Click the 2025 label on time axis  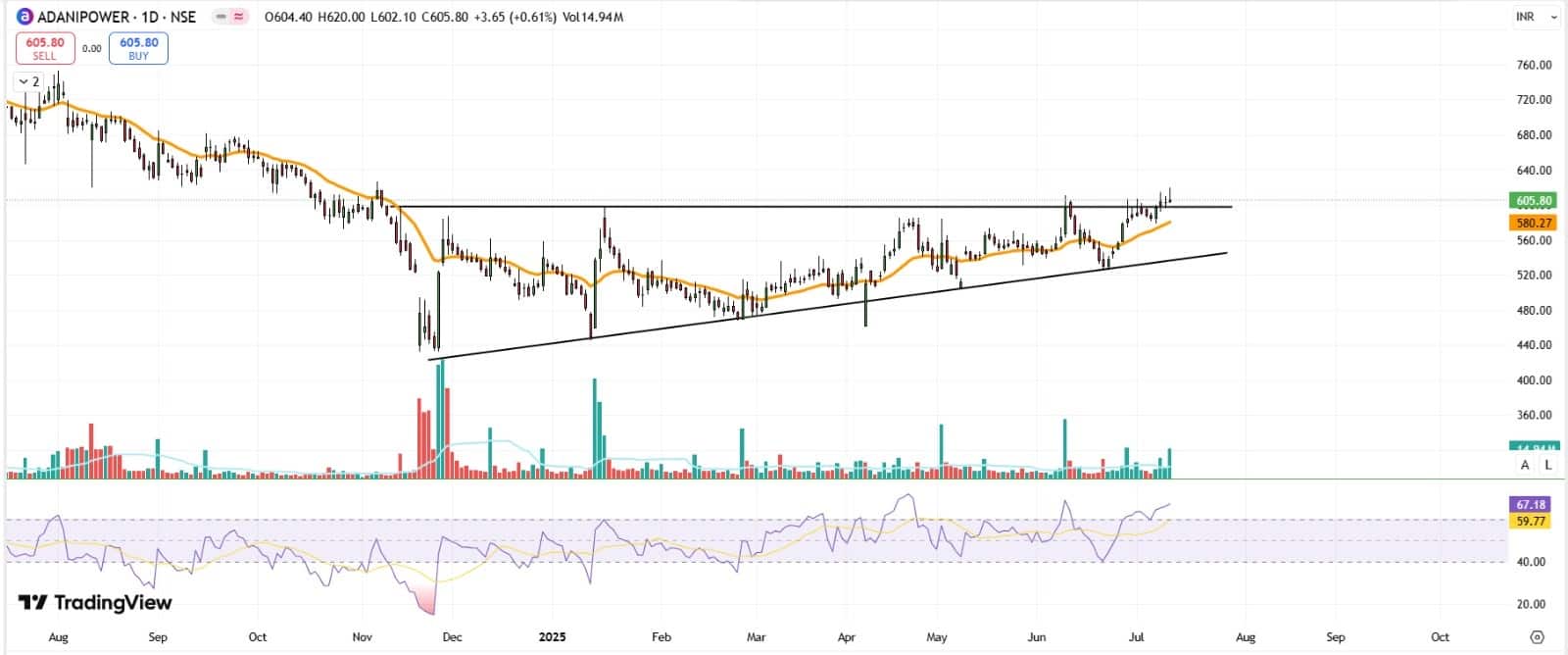[553, 636]
